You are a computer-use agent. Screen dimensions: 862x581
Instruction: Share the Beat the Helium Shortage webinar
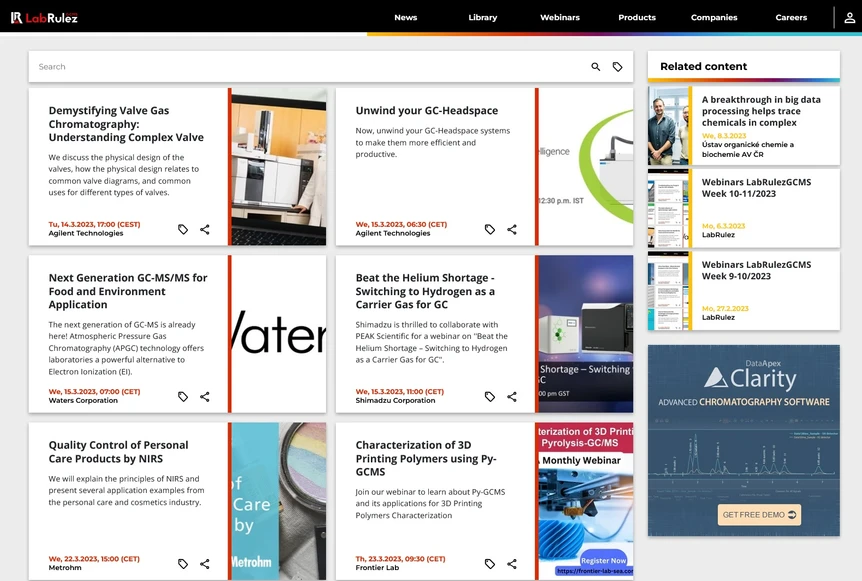[x=512, y=396]
